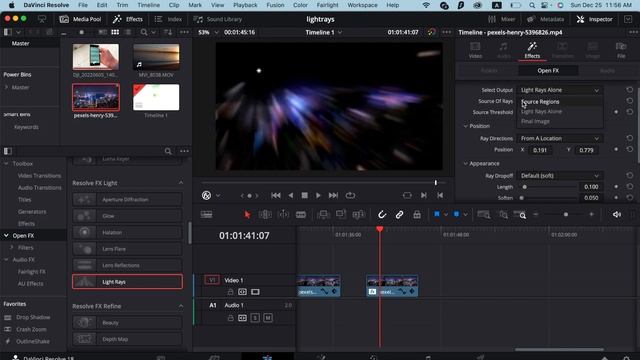Viewport: 640px width, 360px height.
Task: Open the Media Pool panel
Action: 80,19
